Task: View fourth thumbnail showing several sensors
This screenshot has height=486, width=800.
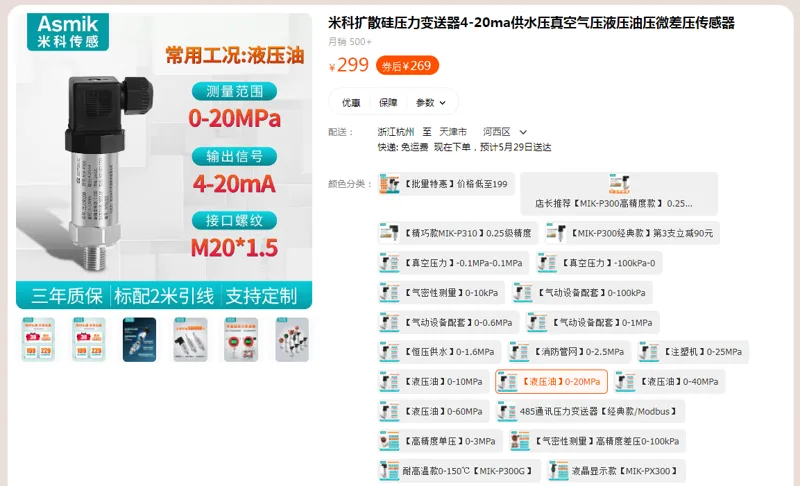Action: (x=190, y=340)
